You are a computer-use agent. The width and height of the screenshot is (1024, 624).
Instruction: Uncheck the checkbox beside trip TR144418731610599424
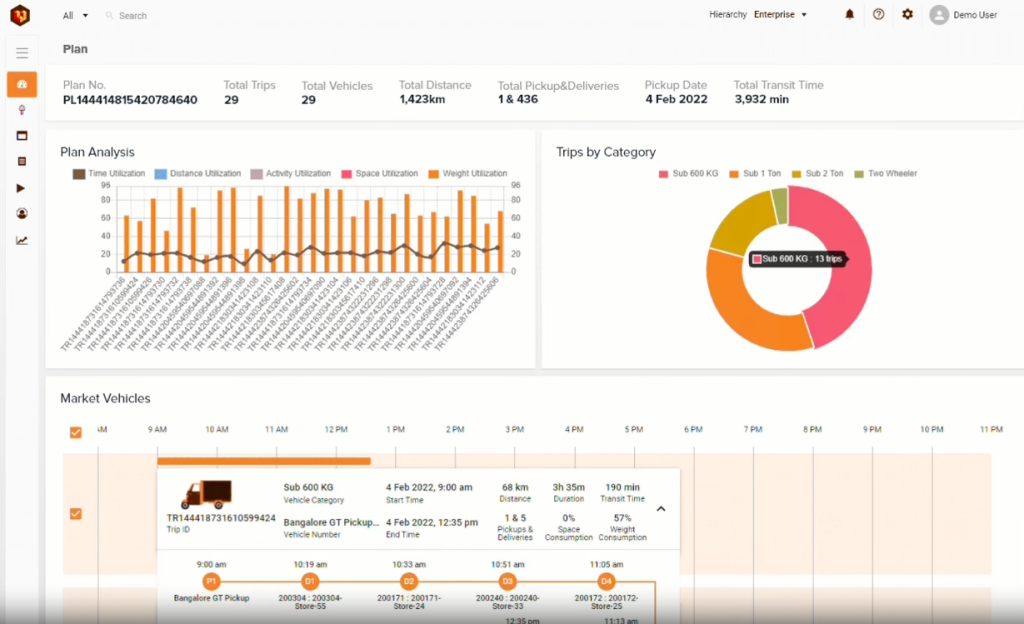(x=76, y=514)
